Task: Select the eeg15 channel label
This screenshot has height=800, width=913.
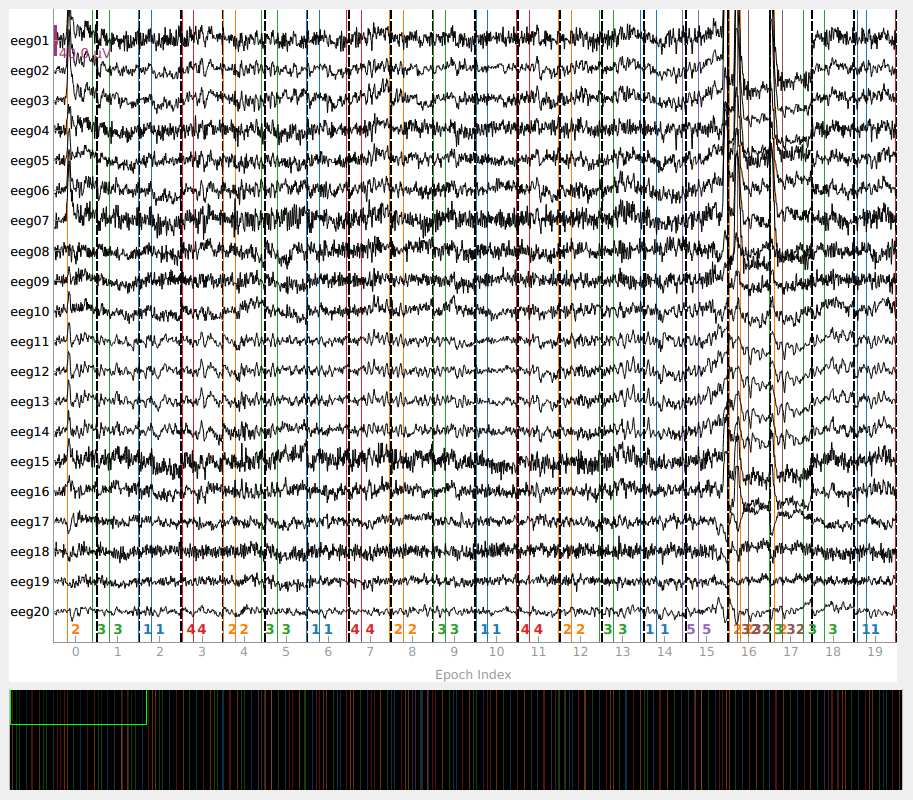Action: 29,462
